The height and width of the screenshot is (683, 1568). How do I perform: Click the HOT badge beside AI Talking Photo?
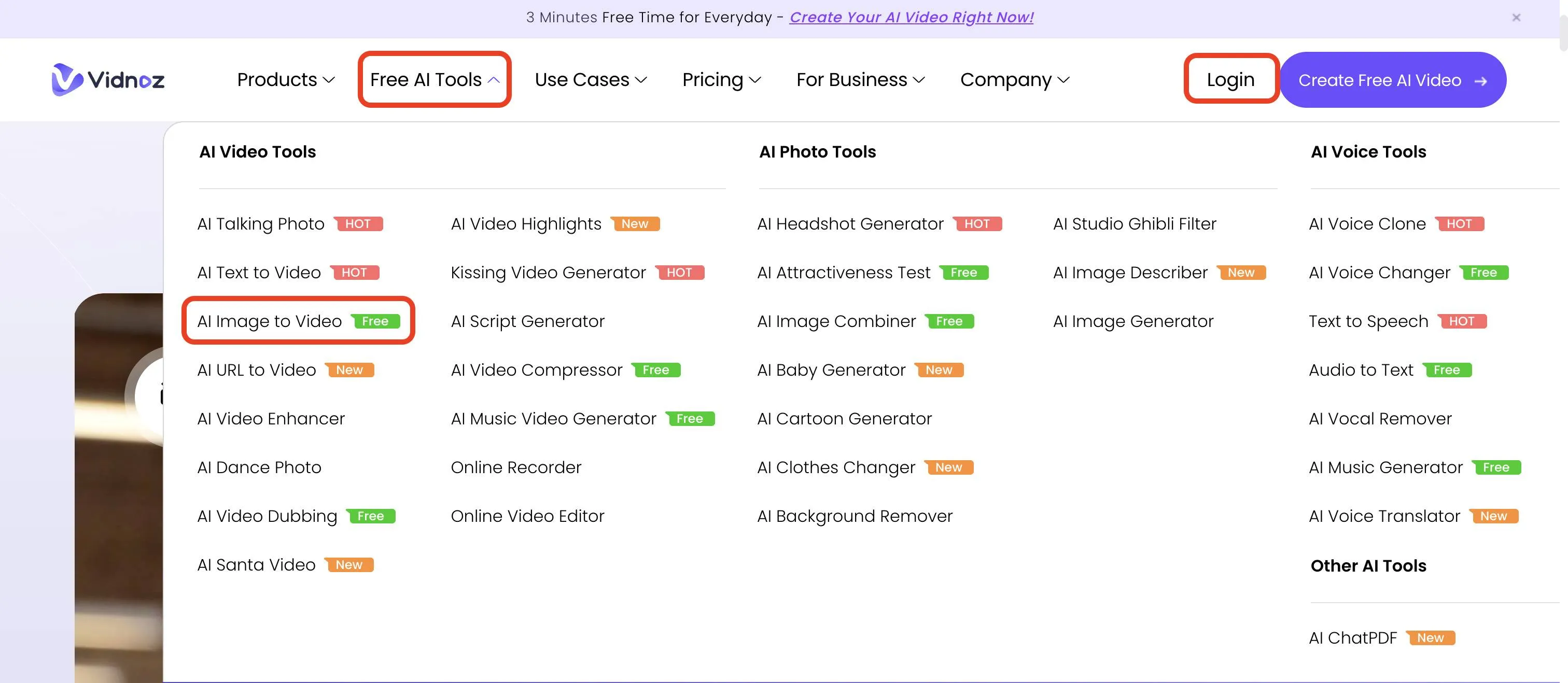click(358, 224)
